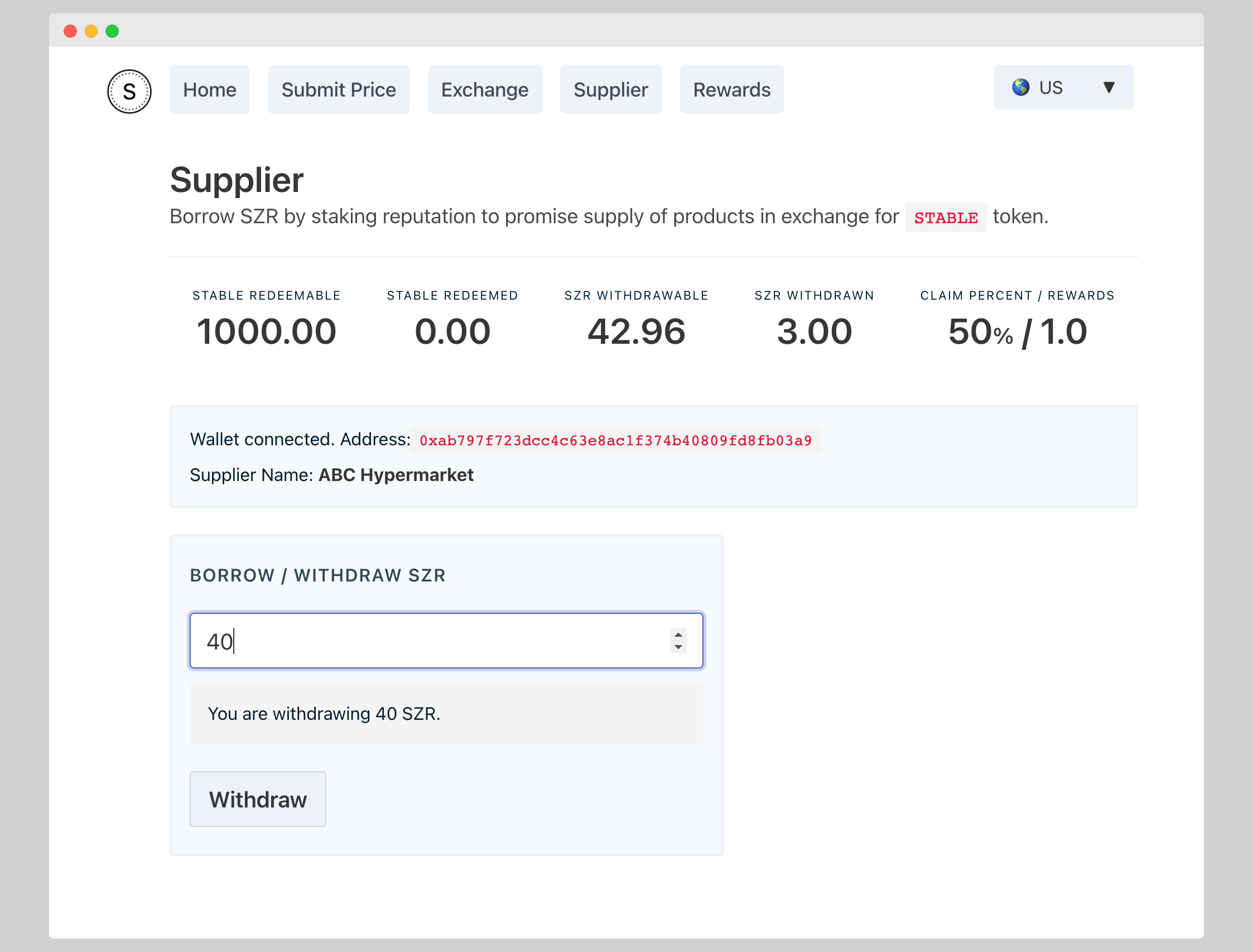The image size is (1253, 952).
Task: Click the SZR Withdrawable value 42.96
Action: 636,331
